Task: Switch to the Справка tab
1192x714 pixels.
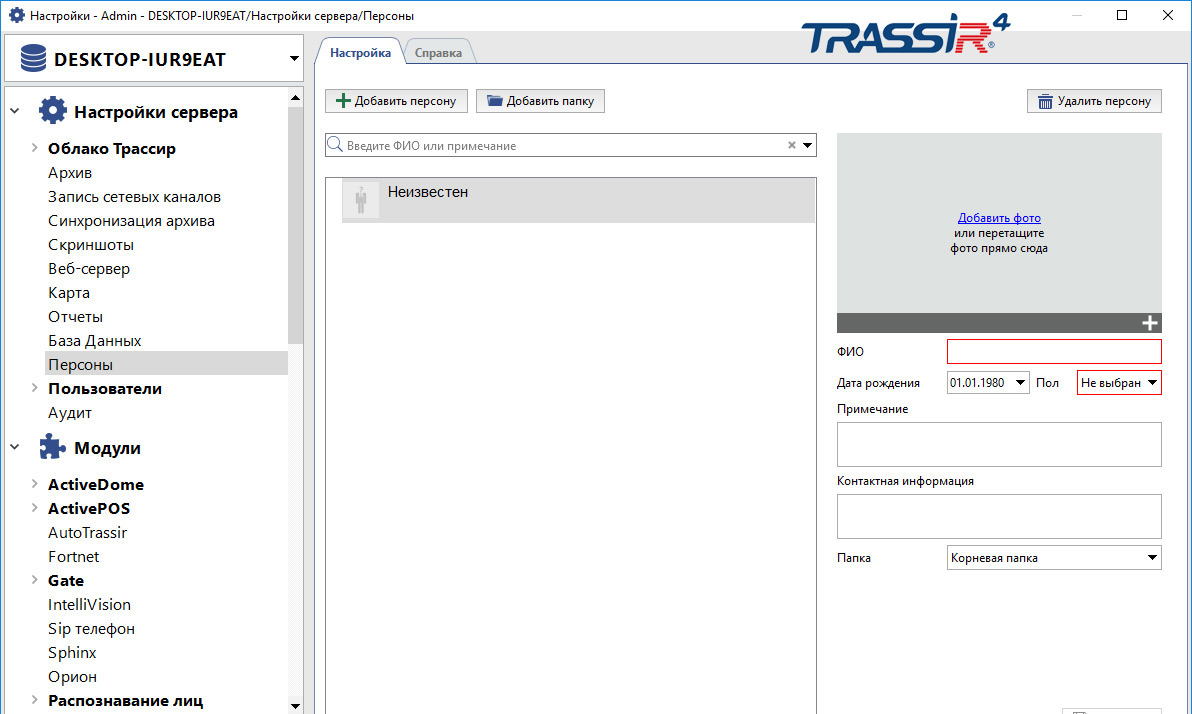Action: coord(439,52)
